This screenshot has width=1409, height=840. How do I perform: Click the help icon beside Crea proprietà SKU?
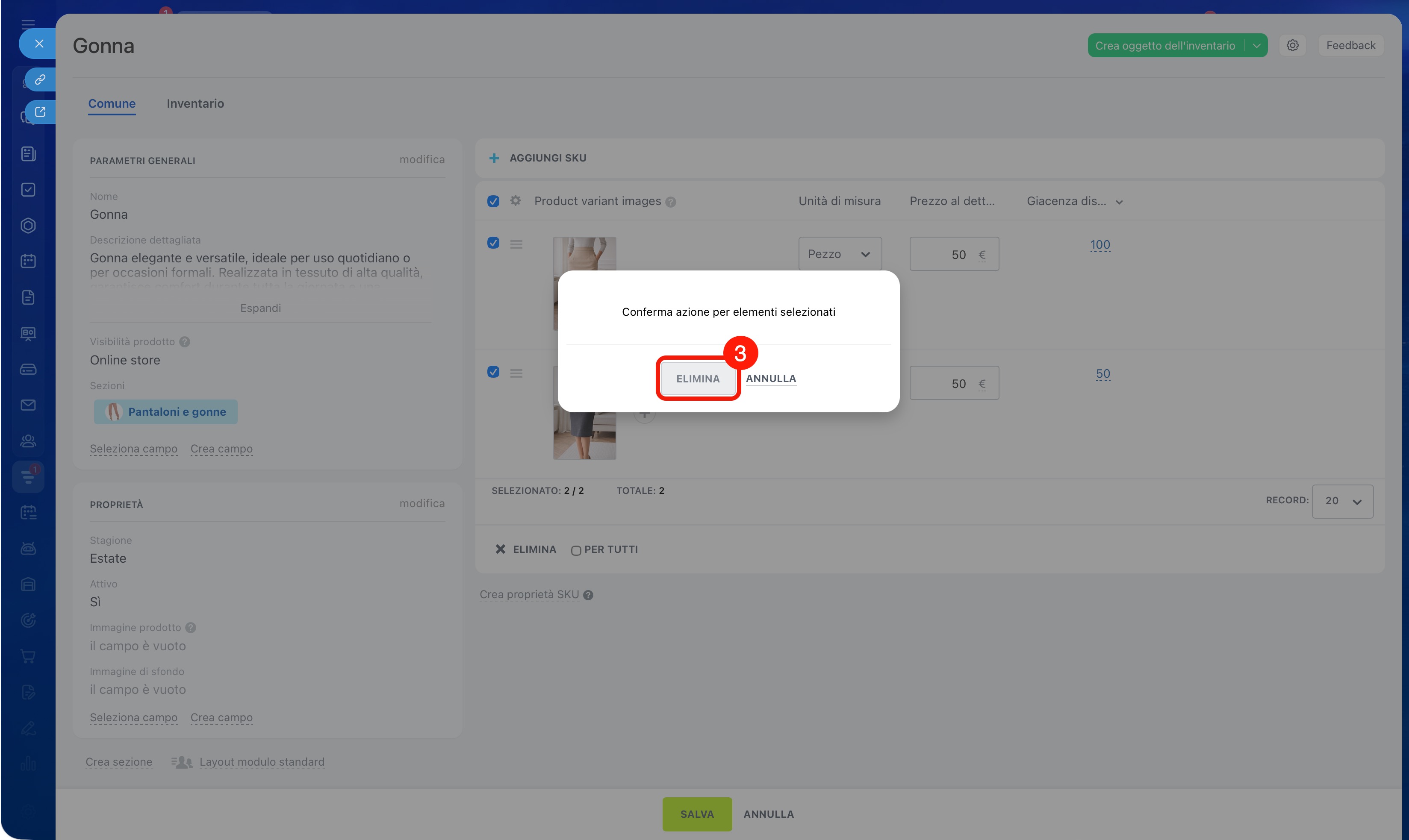click(x=588, y=595)
